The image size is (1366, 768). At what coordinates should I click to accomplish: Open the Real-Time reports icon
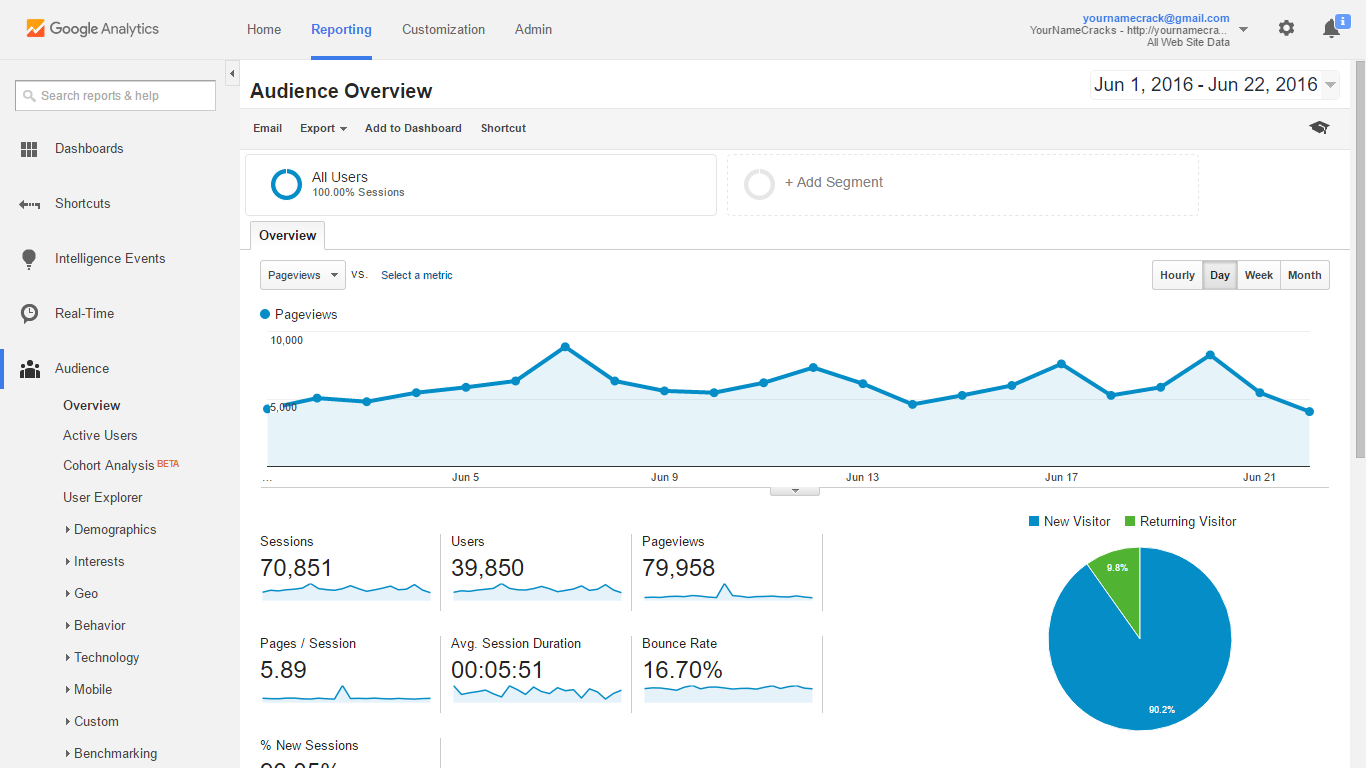coord(31,313)
